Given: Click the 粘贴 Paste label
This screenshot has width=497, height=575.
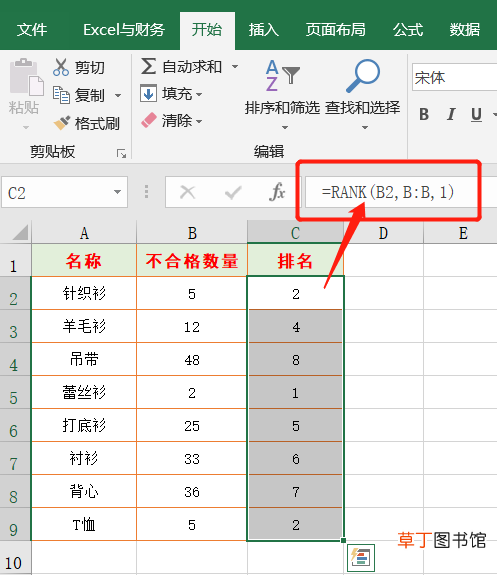Looking at the screenshot, I should coord(24,107).
